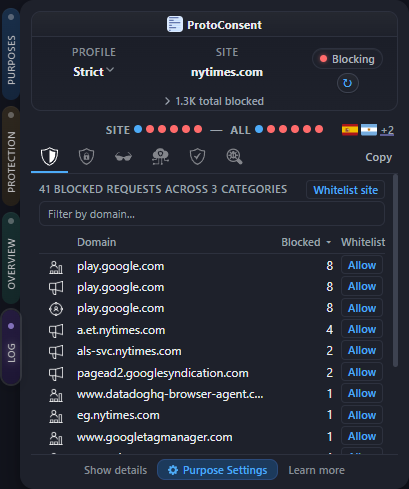The image size is (409, 489).
Task: Click the Argentina flag icon
Action: (x=369, y=130)
